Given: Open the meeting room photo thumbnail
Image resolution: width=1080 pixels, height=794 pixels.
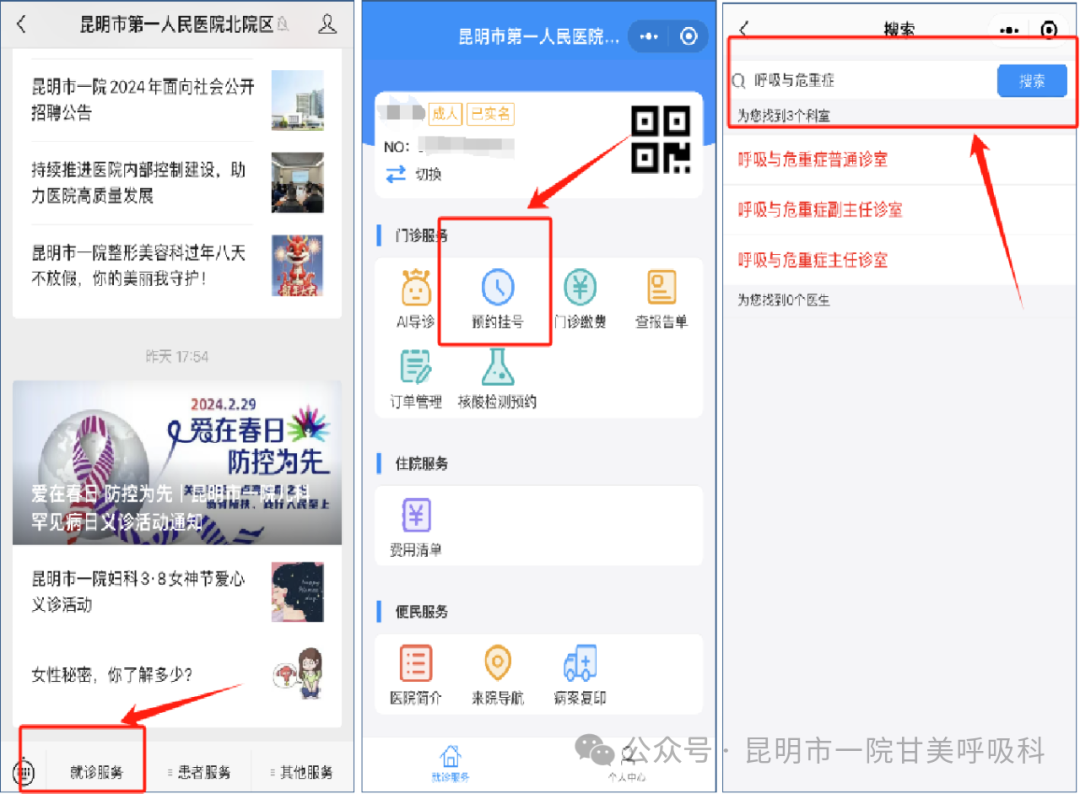Looking at the screenshot, I should [x=298, y=182].
